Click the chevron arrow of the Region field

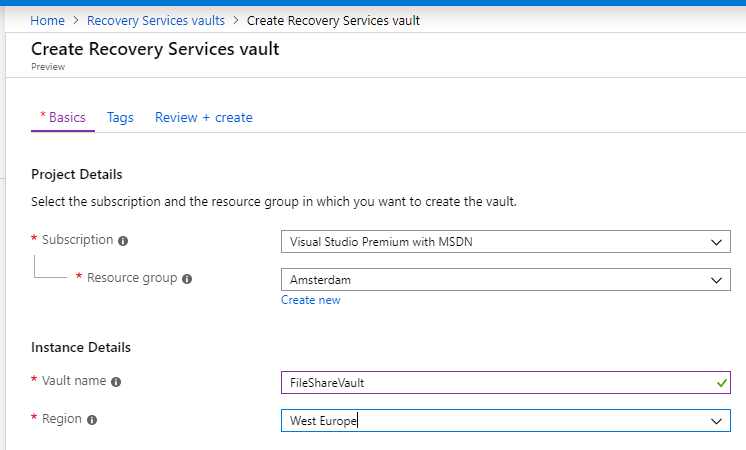(716, 421)
